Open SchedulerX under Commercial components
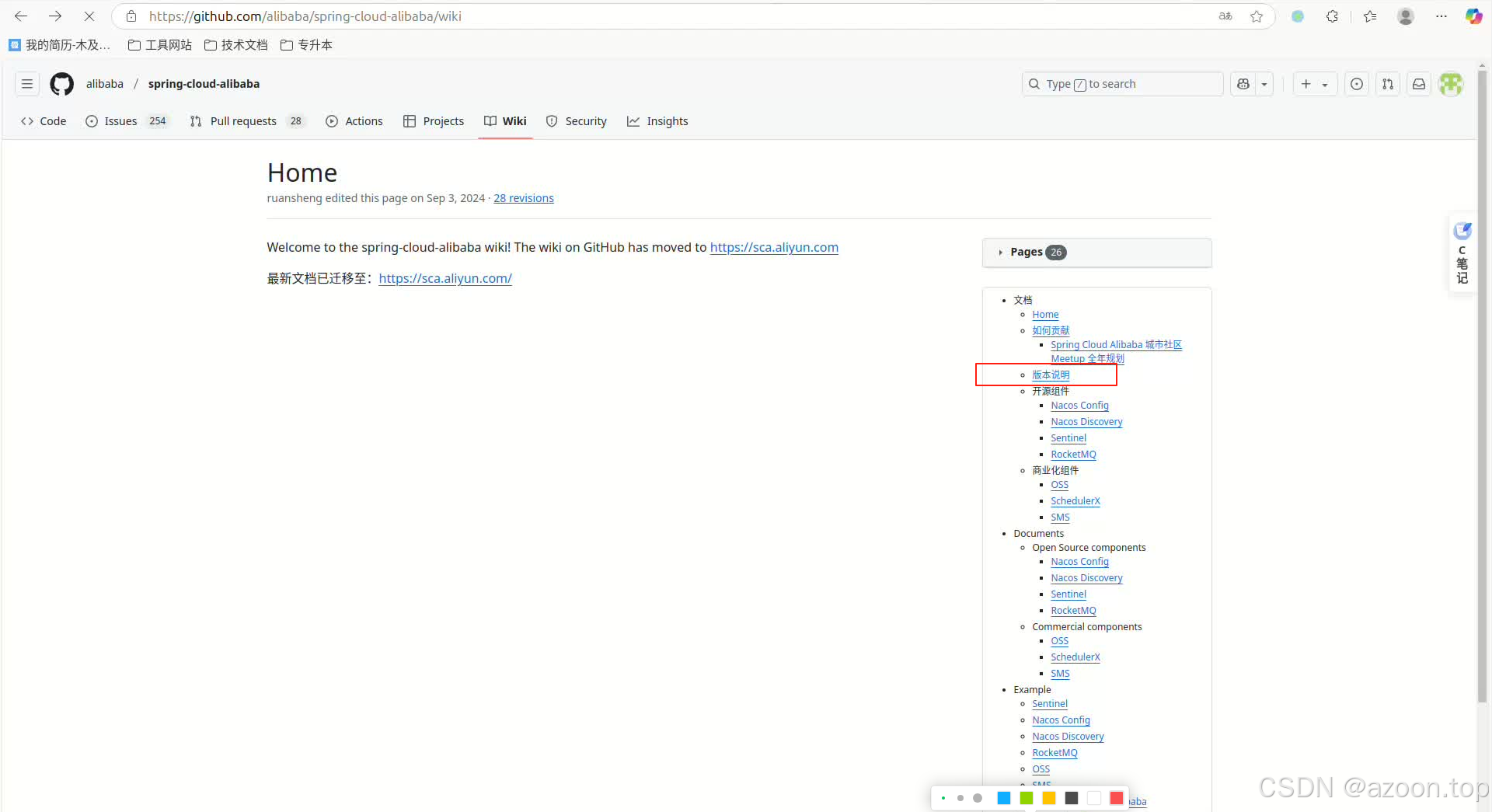 (1075, 657)
